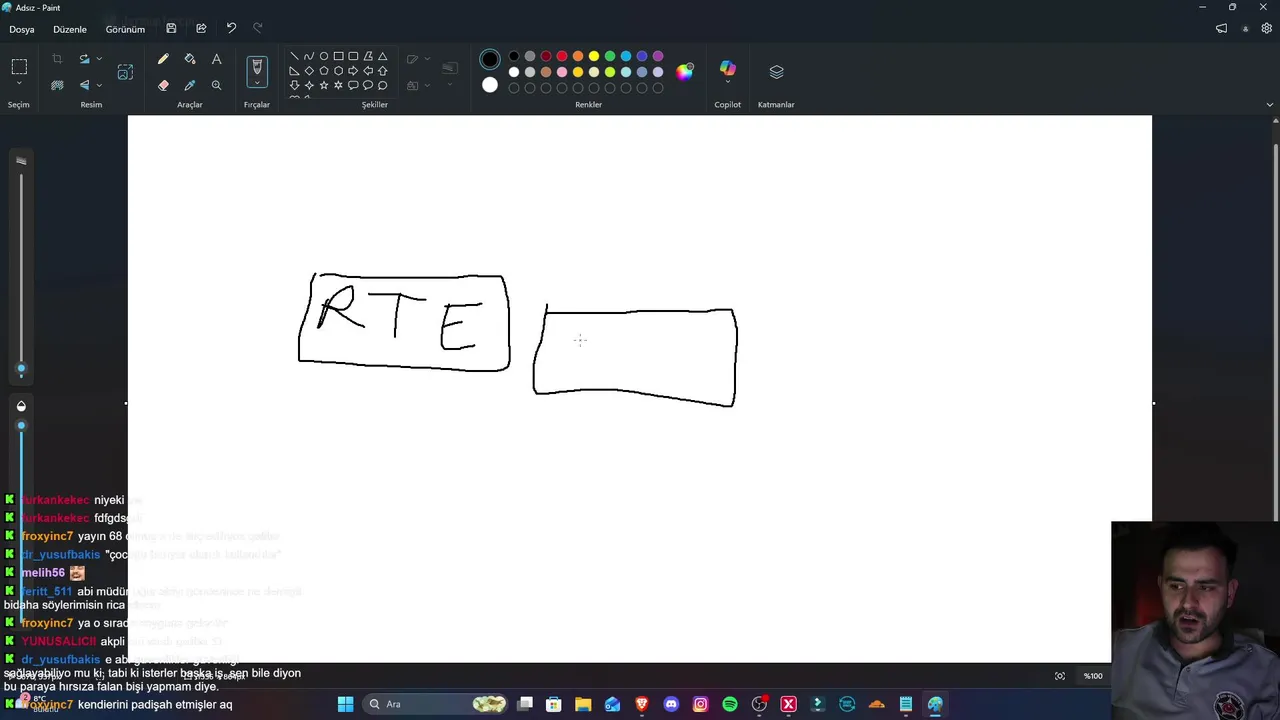Click the Ara taskbar search box
This screenshot has width=1280, height=720.
point(437,704)
